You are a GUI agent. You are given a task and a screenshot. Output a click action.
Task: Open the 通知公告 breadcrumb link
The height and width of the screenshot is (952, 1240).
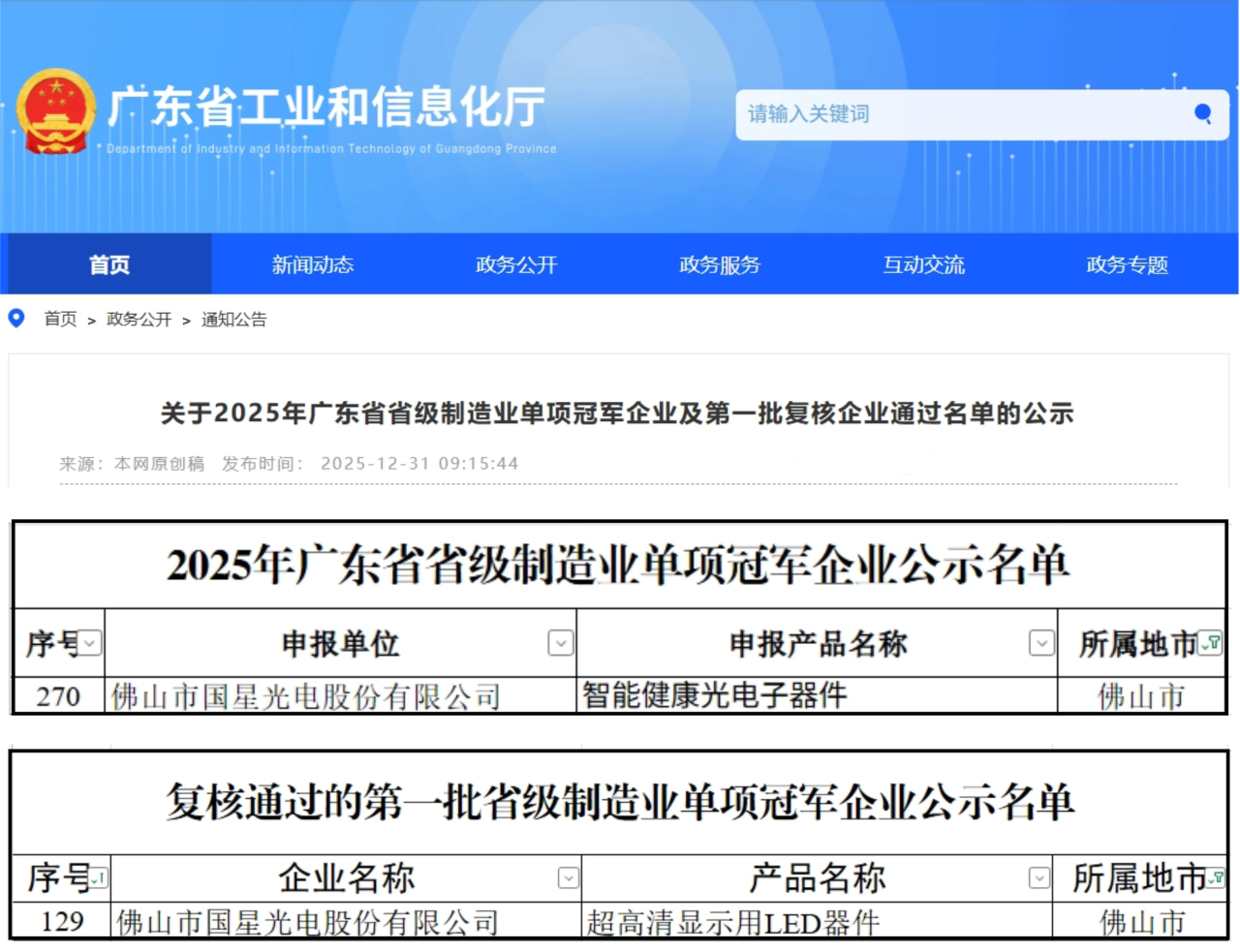(x=234, y=319)
